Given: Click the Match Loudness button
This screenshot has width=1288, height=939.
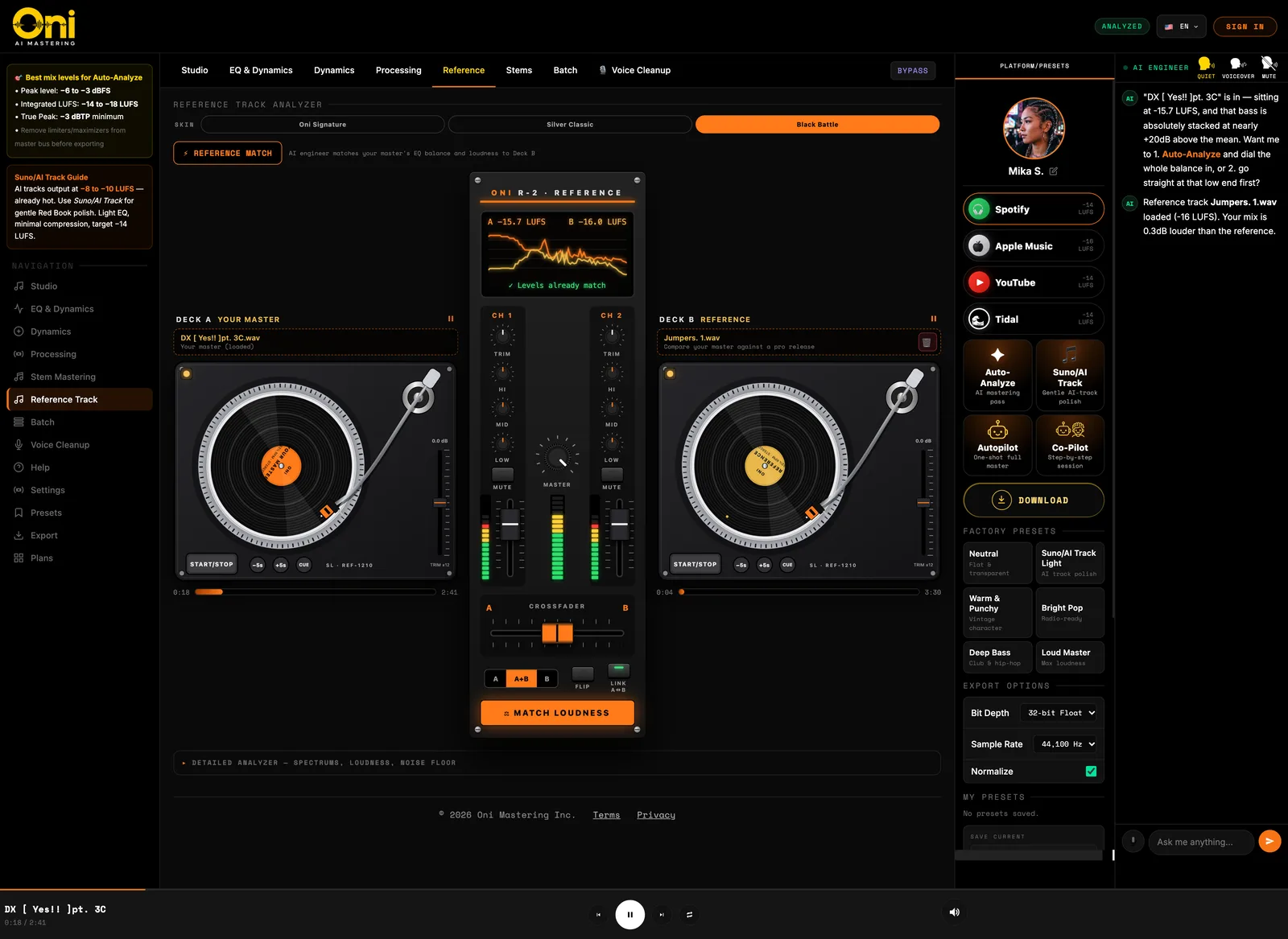Looking at the screenshot, I should pyautogui.click(x=557, y=713).
